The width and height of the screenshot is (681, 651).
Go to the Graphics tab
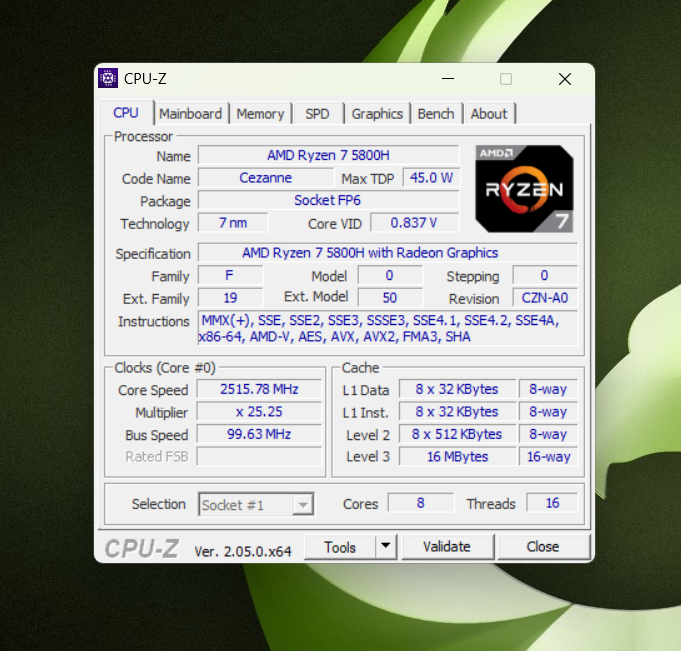pos(377,114)
